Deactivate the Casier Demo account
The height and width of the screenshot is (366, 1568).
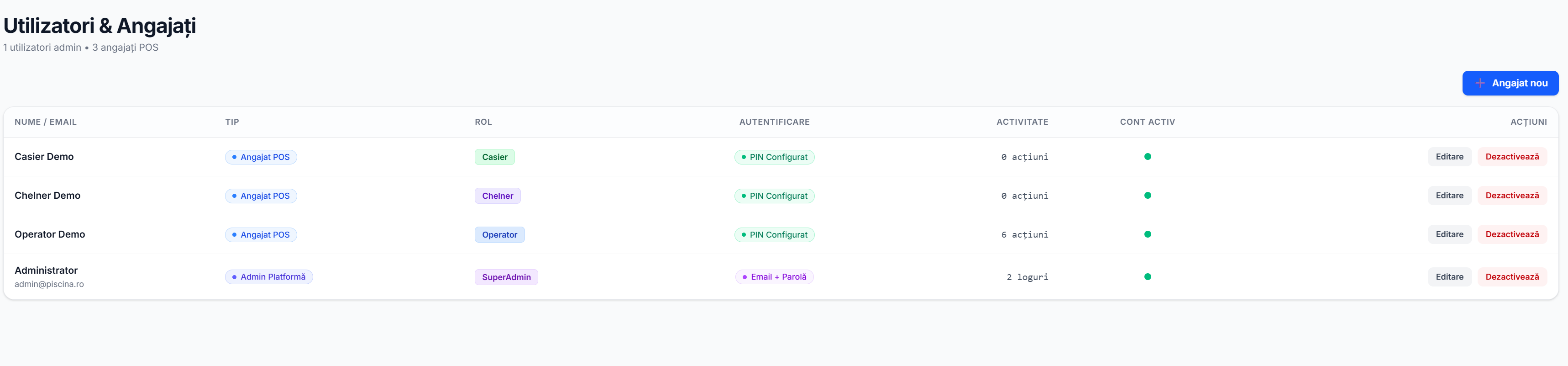click(1512, 157)
